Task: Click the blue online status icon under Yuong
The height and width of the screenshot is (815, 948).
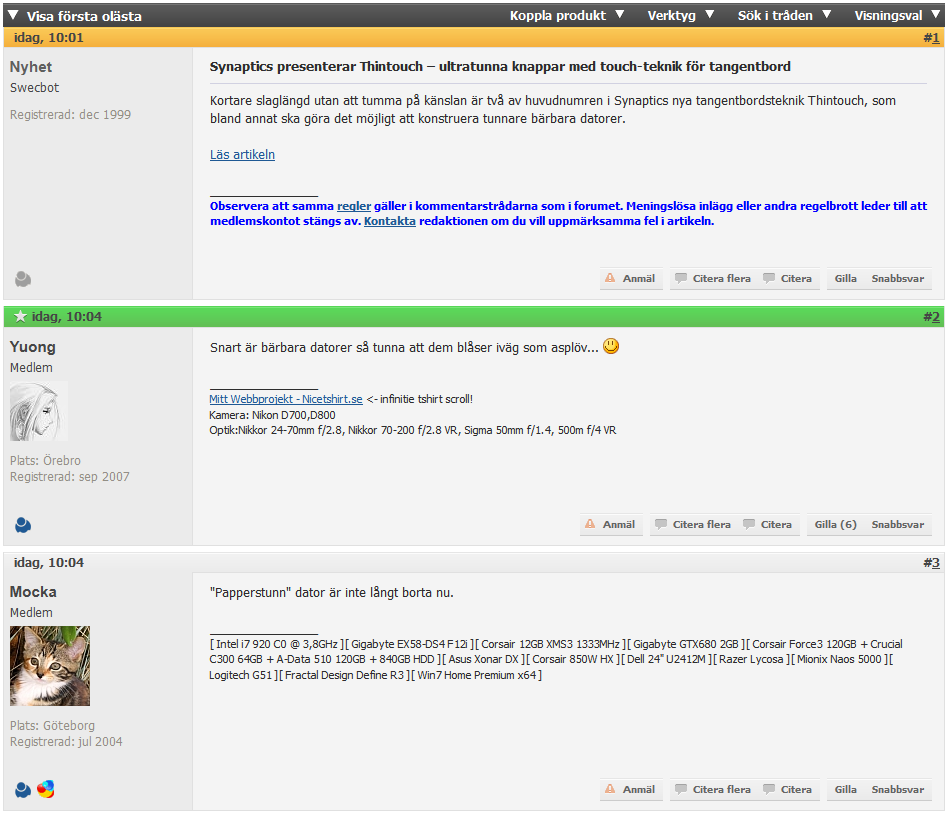Action: (x=23, y=525)
